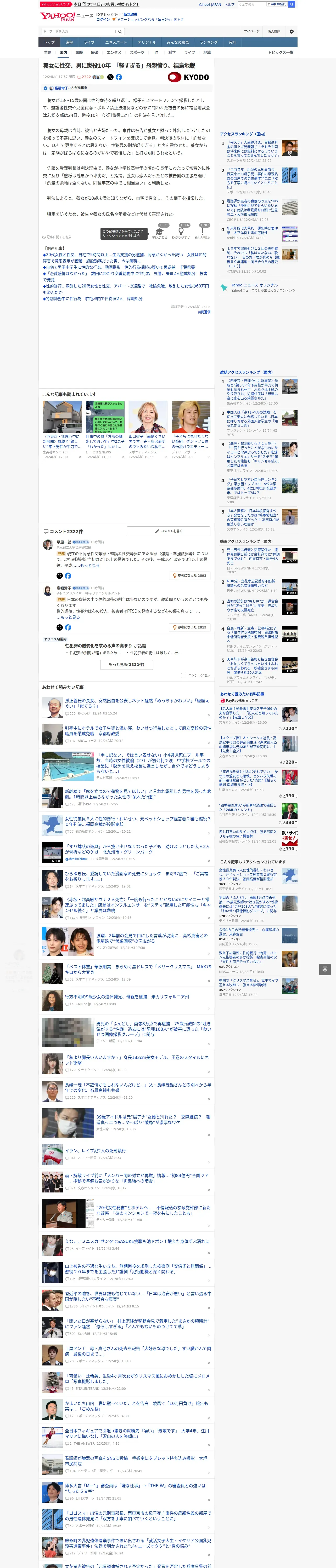This screenshot has height=1568, width=336.
Task: Click the keyword search input field
Action: click(x=79, y=32)
